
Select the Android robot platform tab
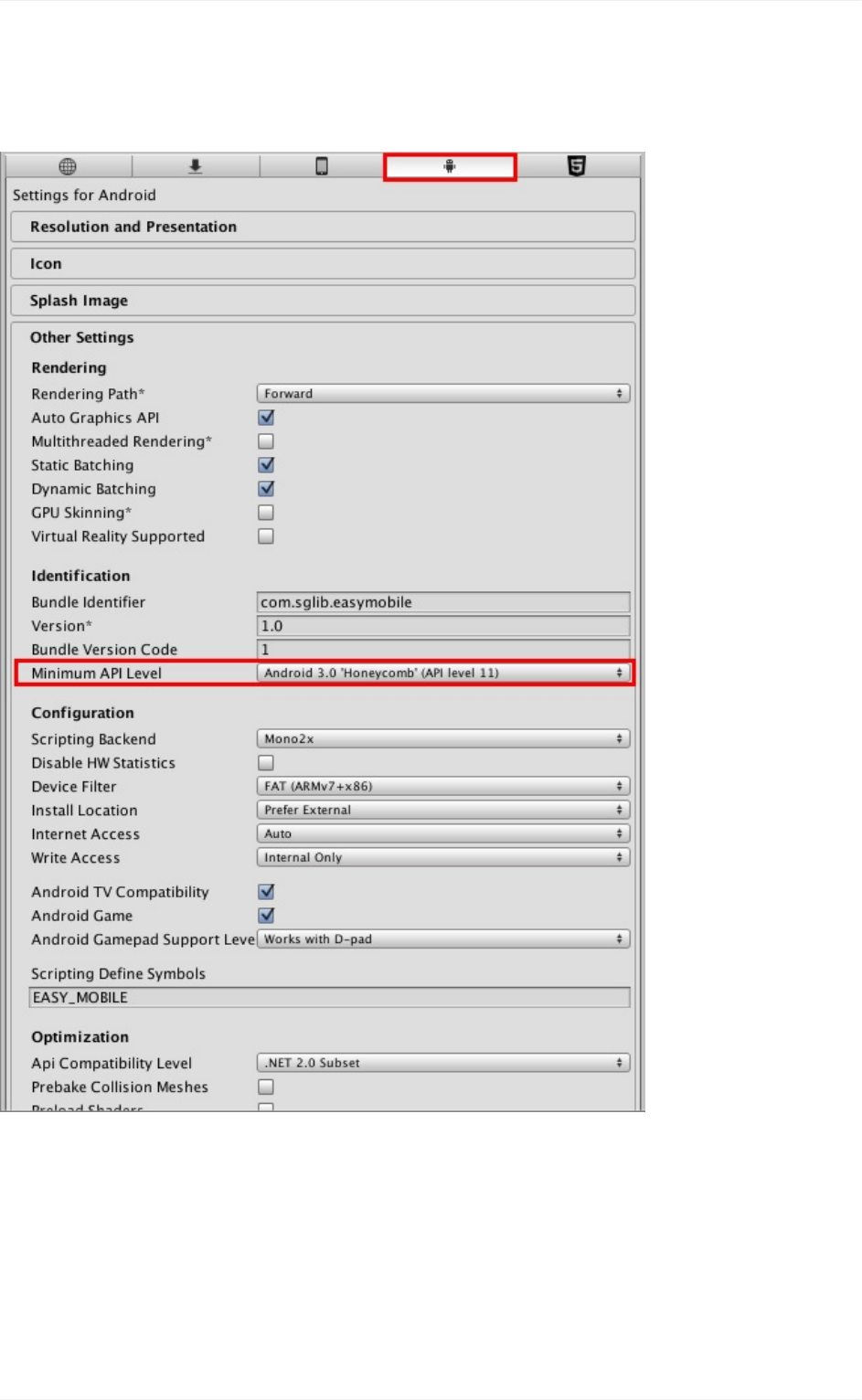450,166
